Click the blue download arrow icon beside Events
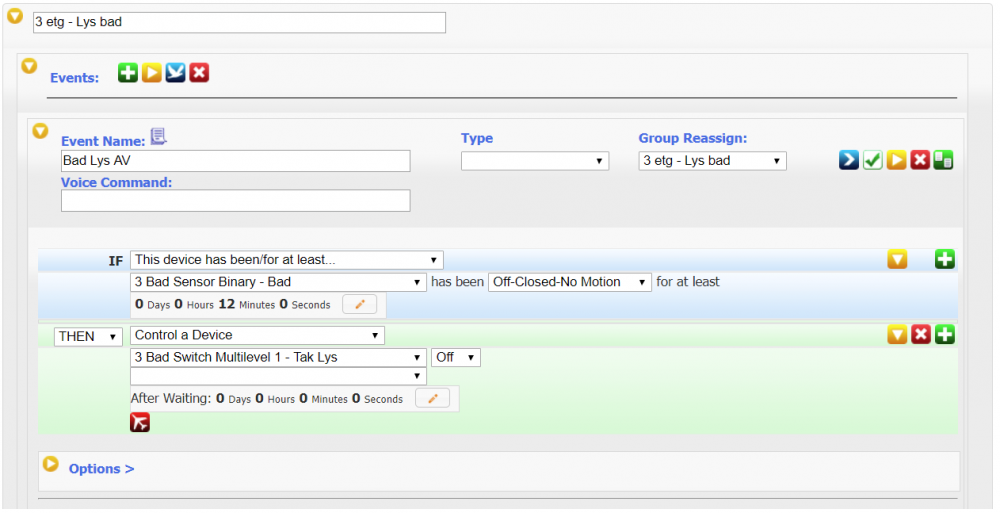The width and height of the screenshot is (1000, 513). click(175, 73)
